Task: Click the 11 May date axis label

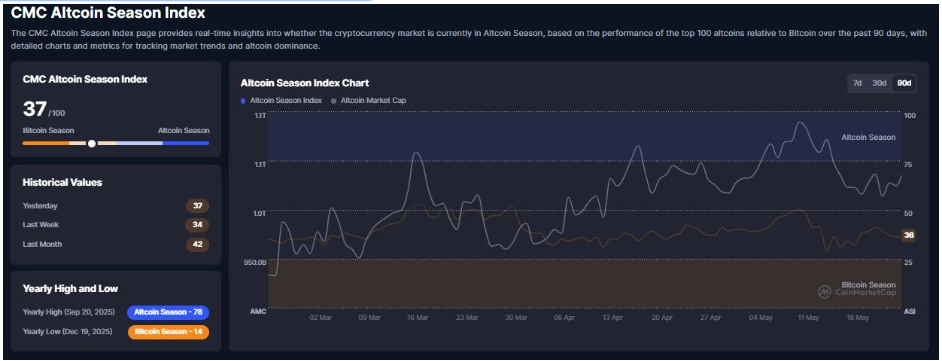Action: coord(810,317)
